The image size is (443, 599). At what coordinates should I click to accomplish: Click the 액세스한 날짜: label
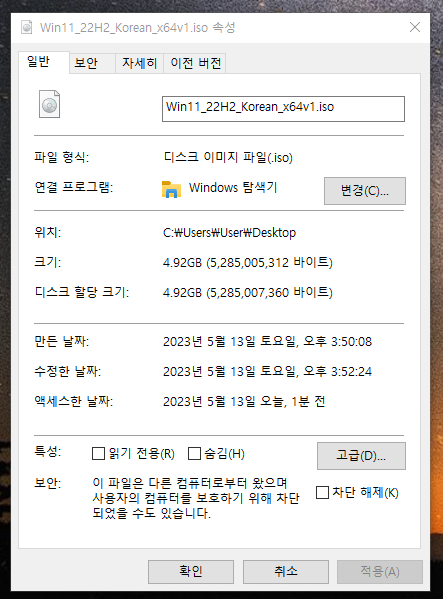(x=74, y=401)
